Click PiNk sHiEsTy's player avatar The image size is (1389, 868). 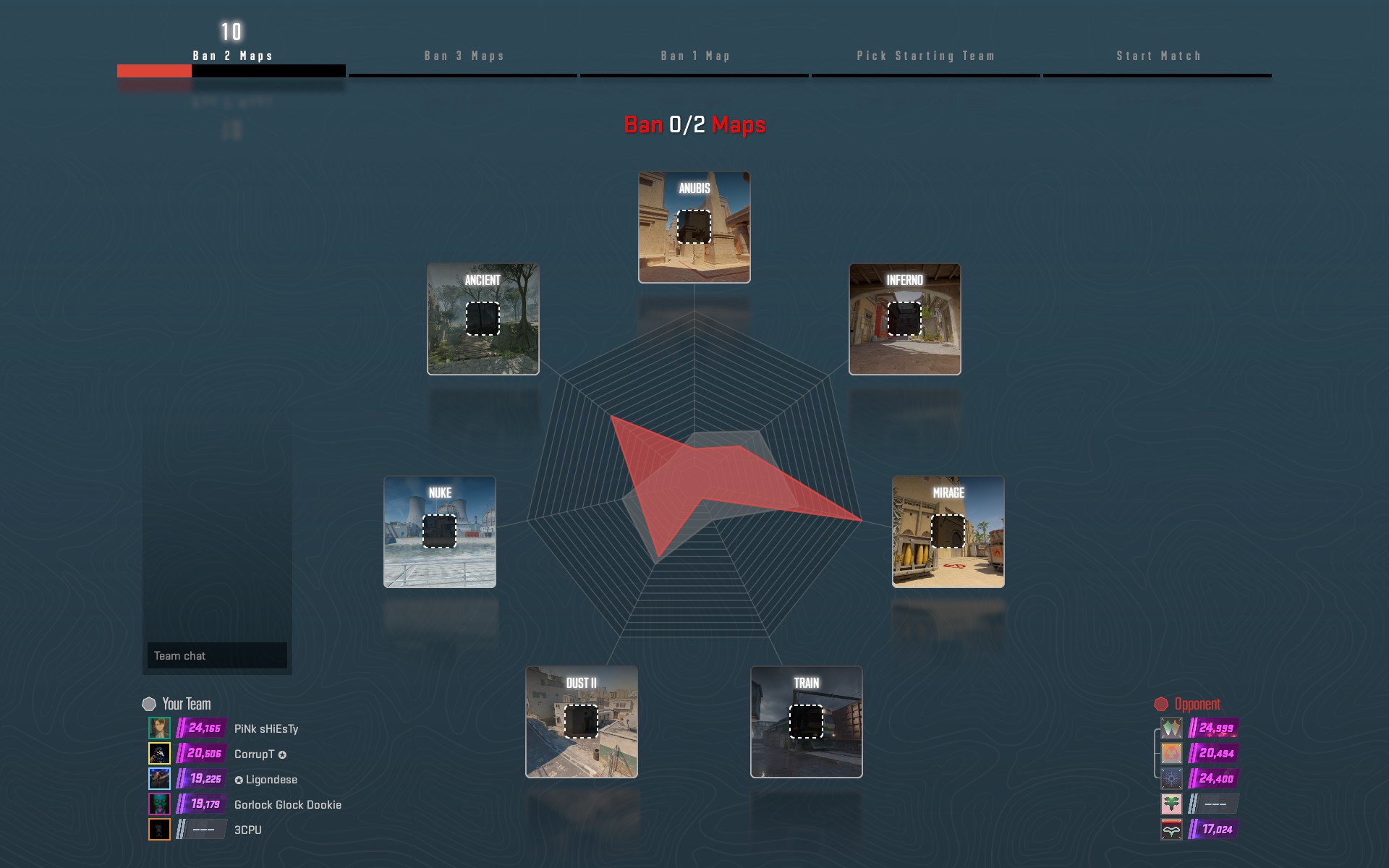pyautogui.click(x=159, y=728)
